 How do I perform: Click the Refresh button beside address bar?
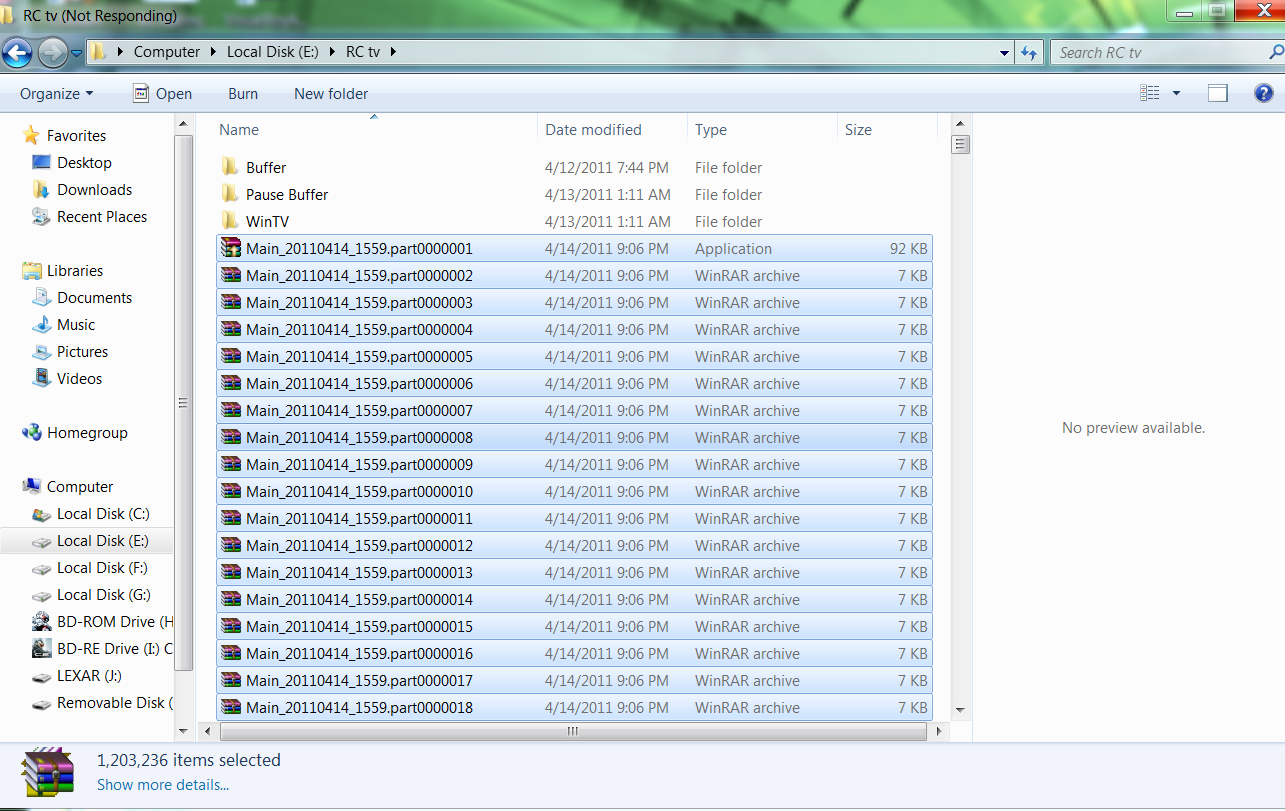(x=1030, y=52)
